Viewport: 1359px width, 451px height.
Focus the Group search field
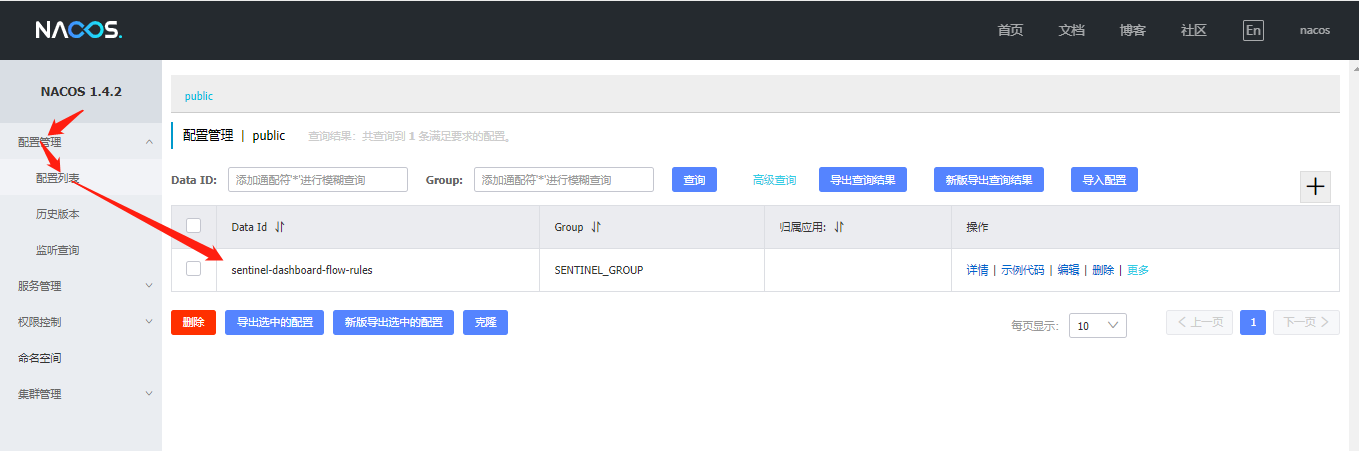pyautogui.click(x=564, y=180)
